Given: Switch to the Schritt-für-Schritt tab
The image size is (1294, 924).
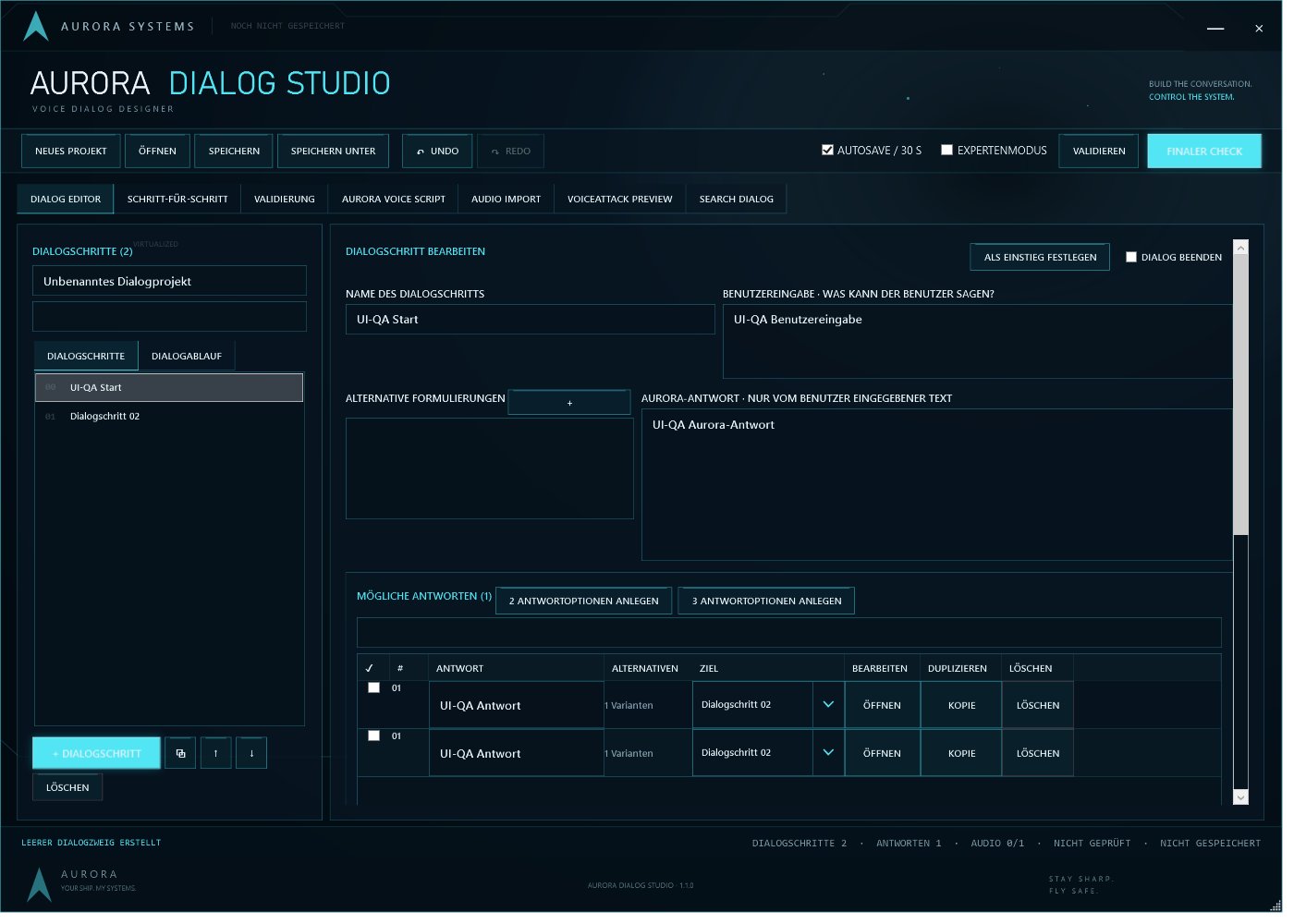Looking at the screenshot, I should pos(177,199).
